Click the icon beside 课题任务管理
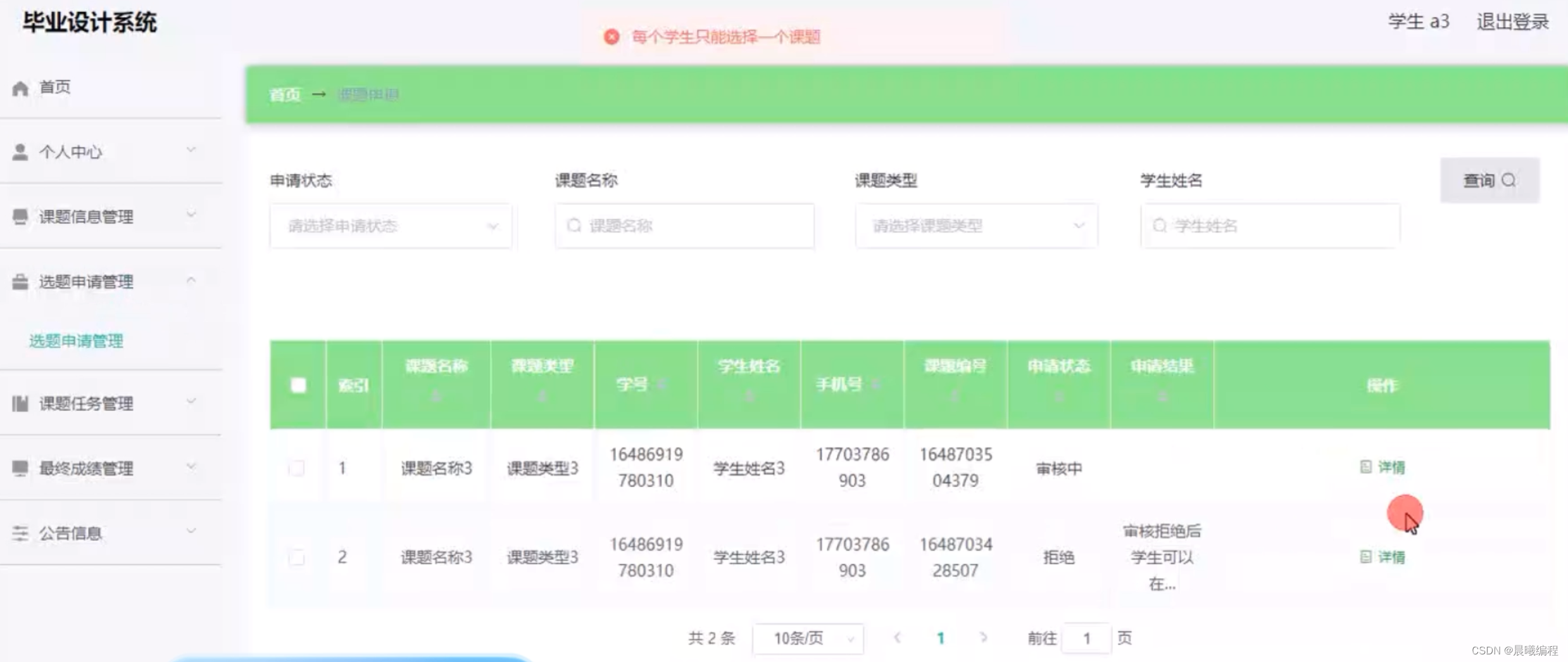1568x662 pixels. [x=20, y=404]
